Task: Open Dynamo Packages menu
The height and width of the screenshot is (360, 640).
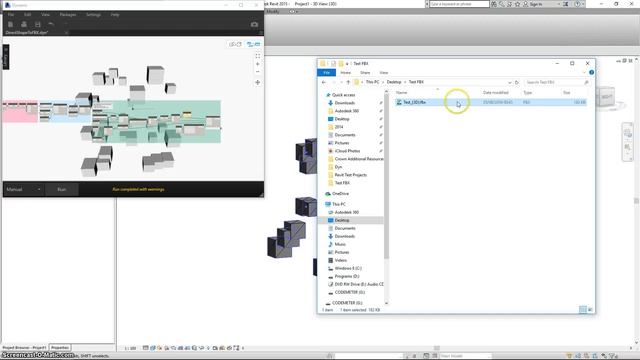Action: point(68,15)
